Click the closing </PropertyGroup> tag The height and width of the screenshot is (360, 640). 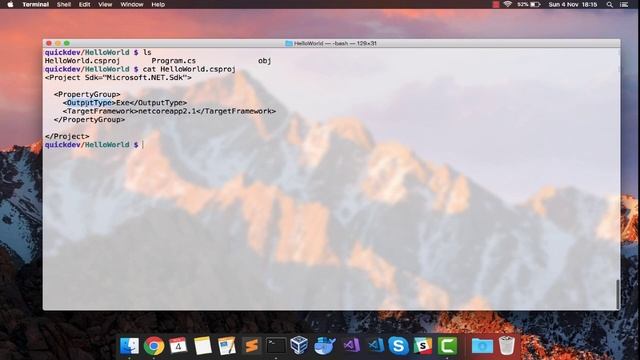coord(89,120)
